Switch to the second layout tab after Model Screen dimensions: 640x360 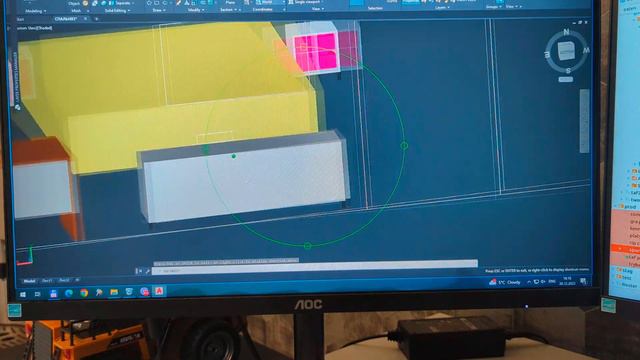pos(64,280)
